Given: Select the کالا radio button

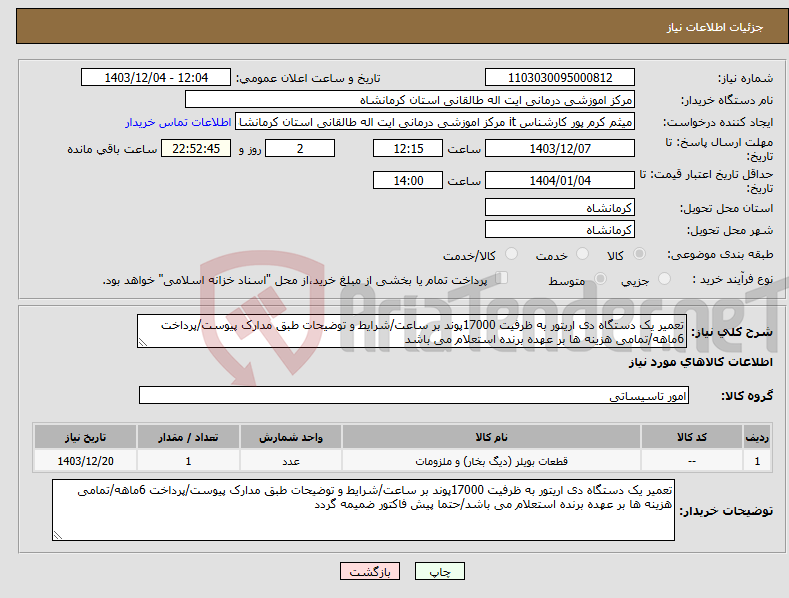Looking at the screenshot, I should pyautogui.click(x=640, y=254).
